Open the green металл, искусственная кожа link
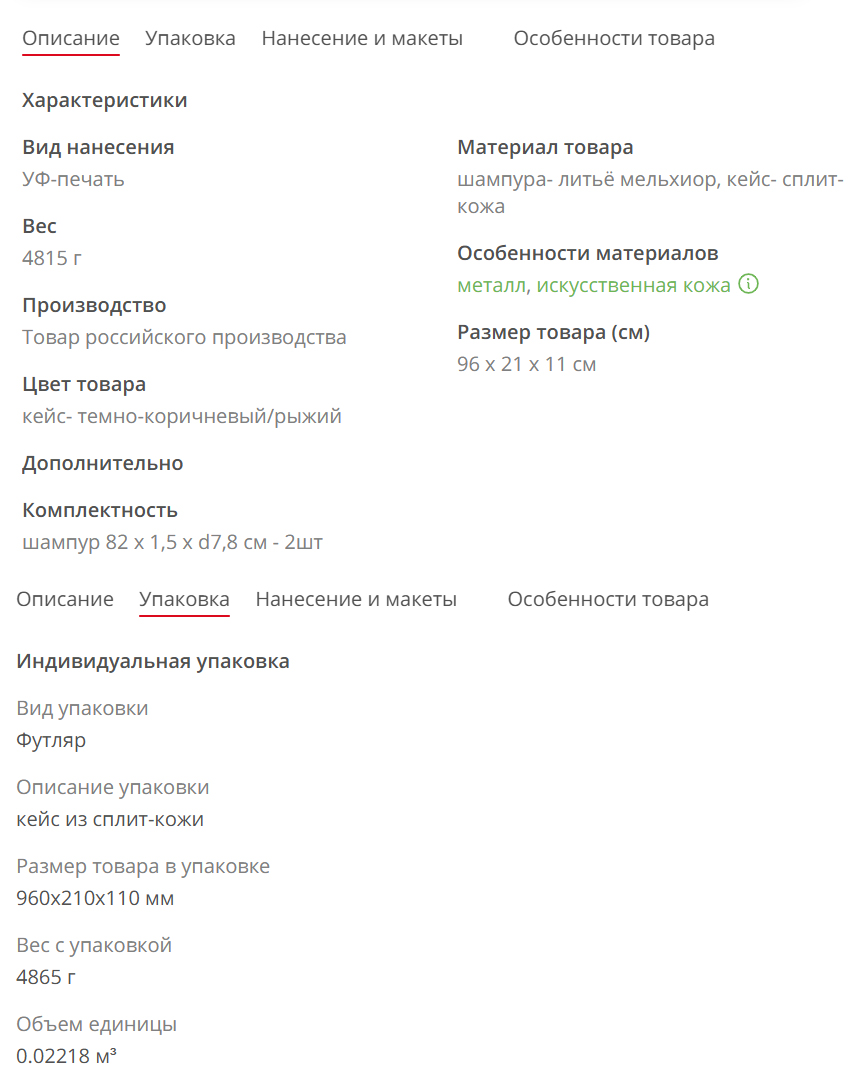 coord(593,286)
